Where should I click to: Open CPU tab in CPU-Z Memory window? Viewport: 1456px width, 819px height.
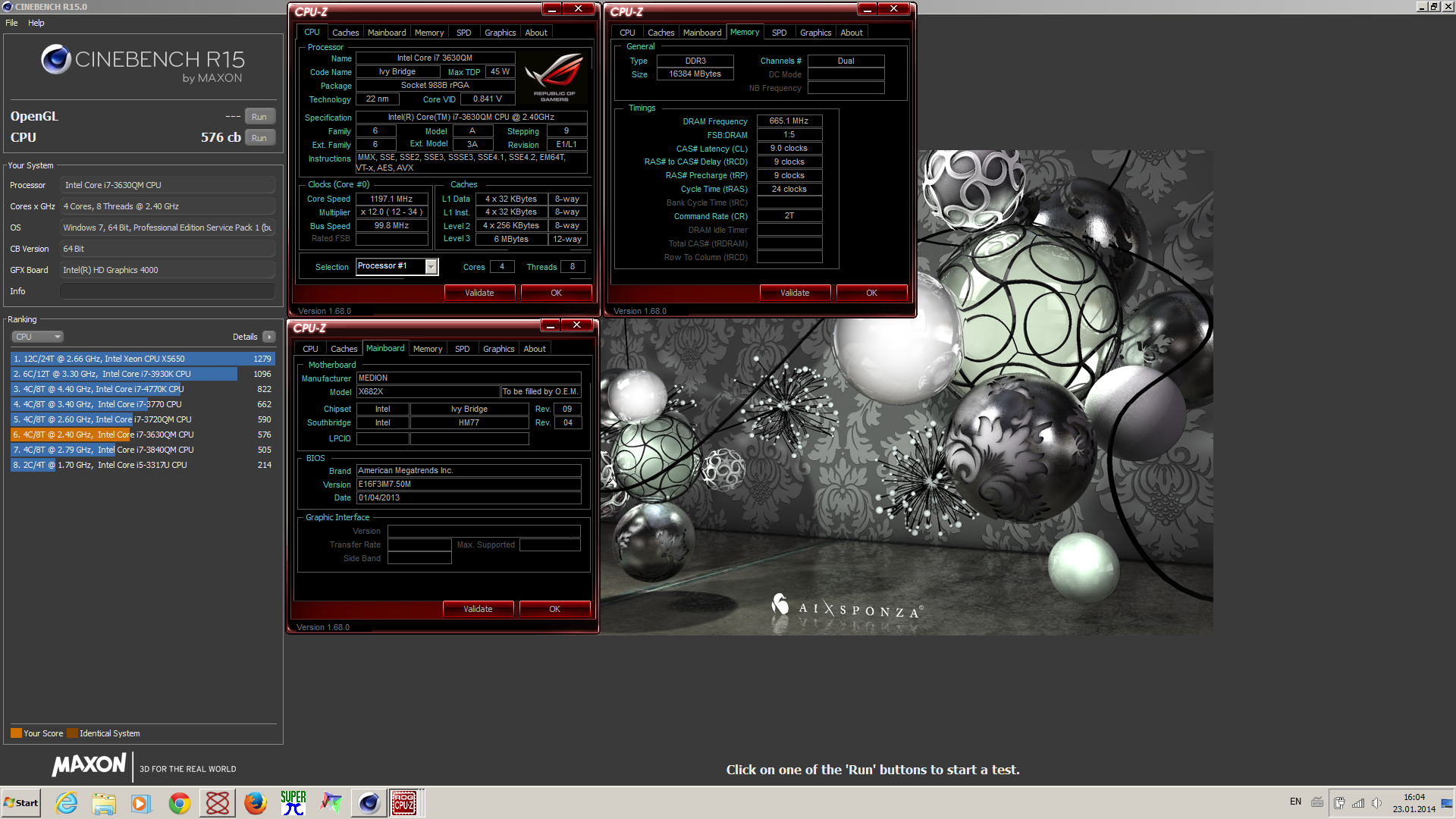coord(627,33)
